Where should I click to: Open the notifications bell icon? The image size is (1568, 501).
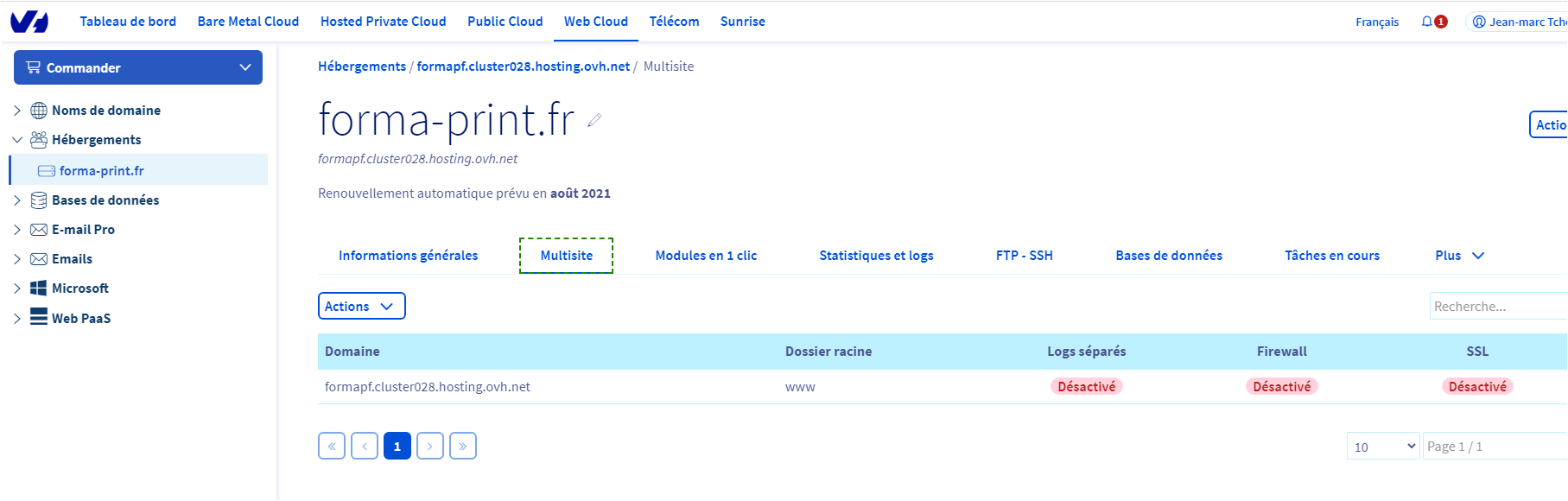coord(1426,22)
